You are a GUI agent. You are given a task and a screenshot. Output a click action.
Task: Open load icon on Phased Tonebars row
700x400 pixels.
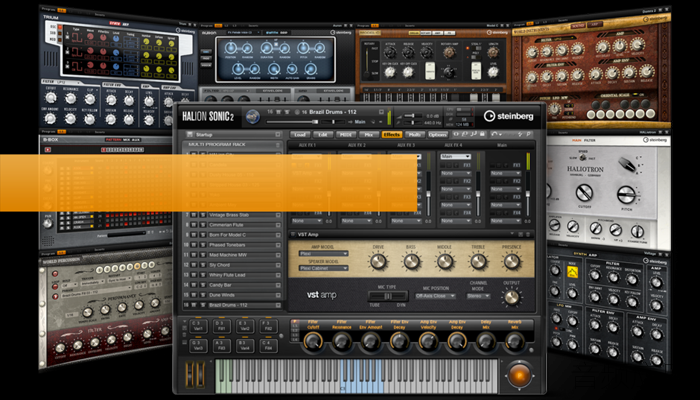[278, 245]
